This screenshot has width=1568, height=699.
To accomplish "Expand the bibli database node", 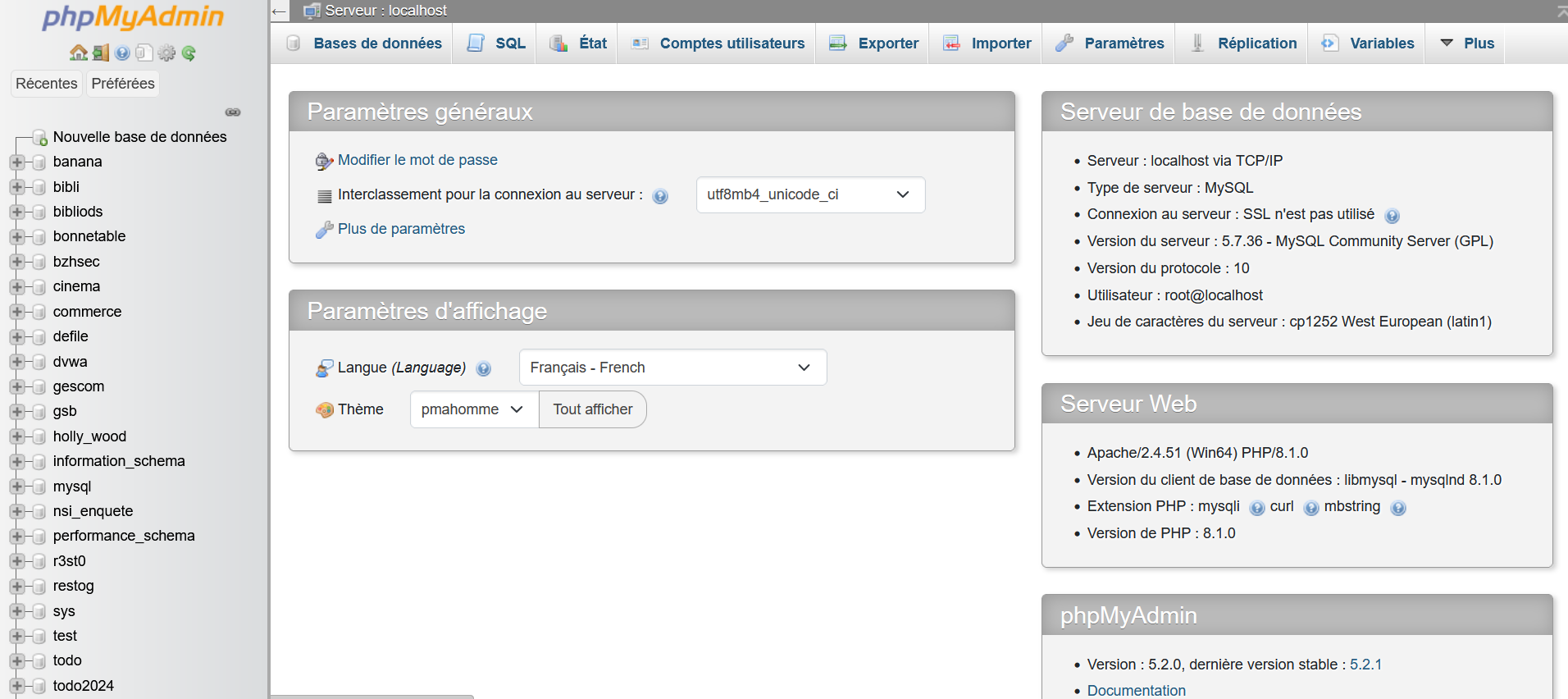I will [17, 187].
